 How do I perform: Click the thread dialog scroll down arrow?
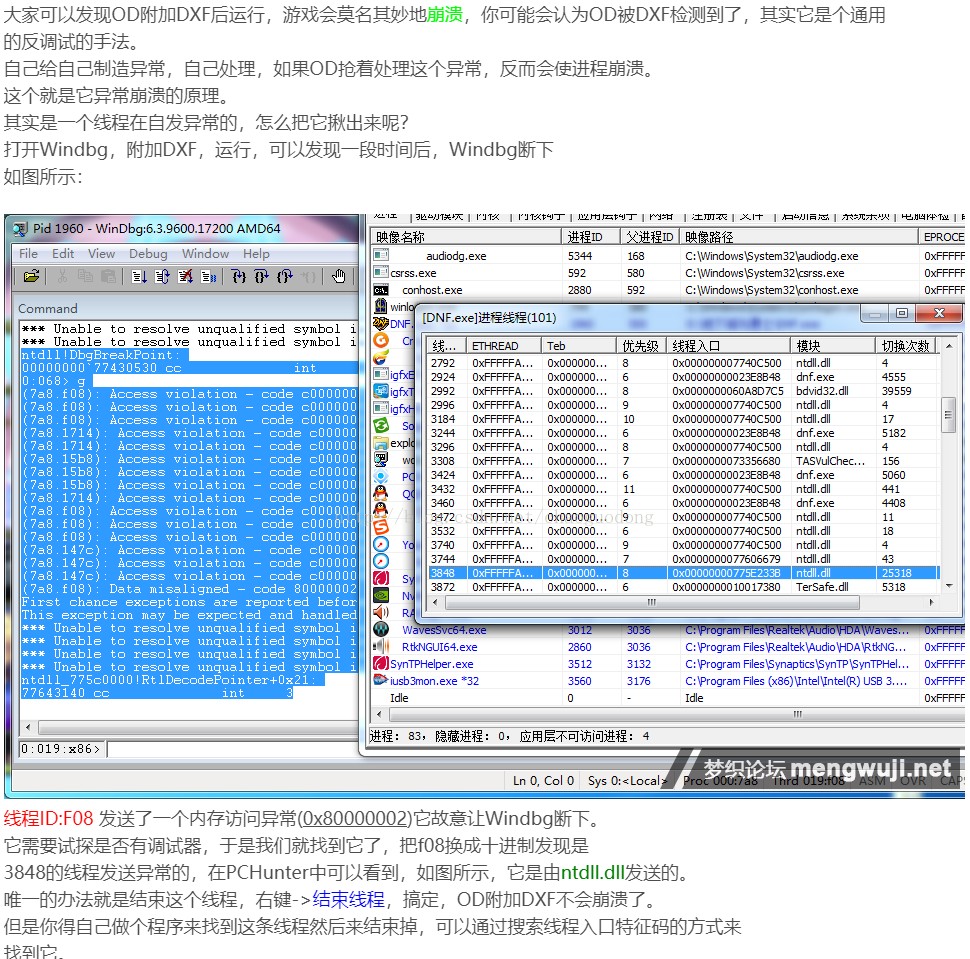948,586
